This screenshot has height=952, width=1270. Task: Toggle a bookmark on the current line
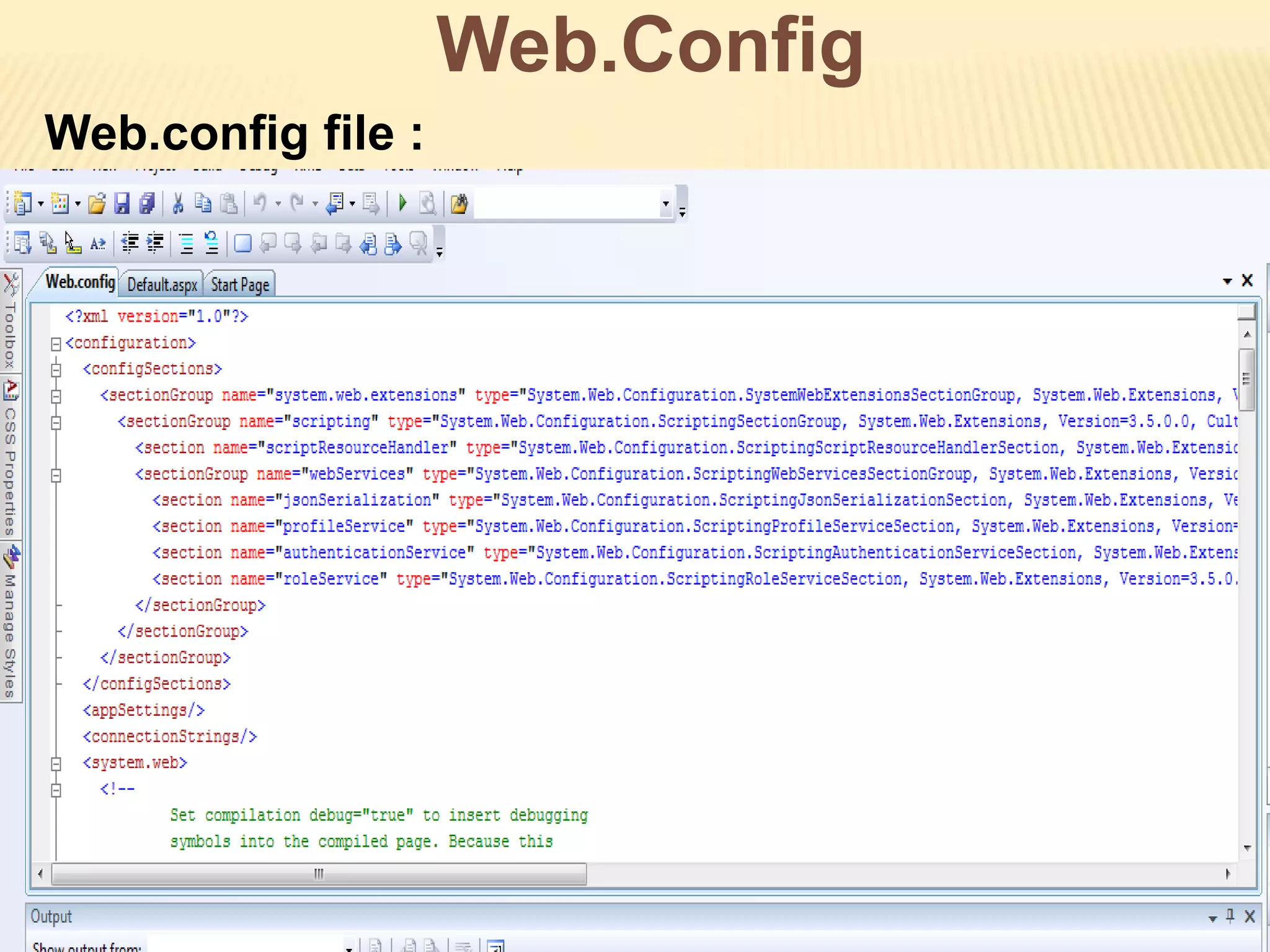[x=242, y=244]
